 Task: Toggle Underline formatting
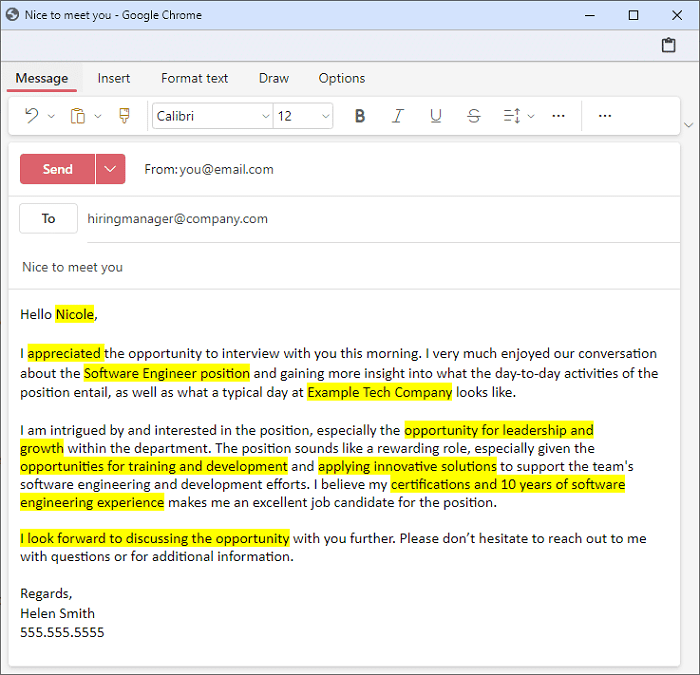[x=435, y=116]
